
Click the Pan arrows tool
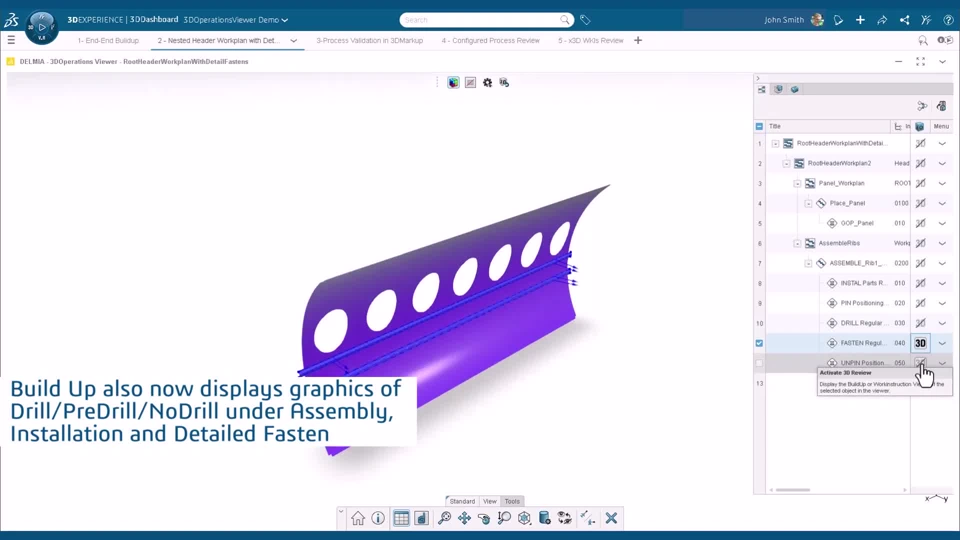464,518
